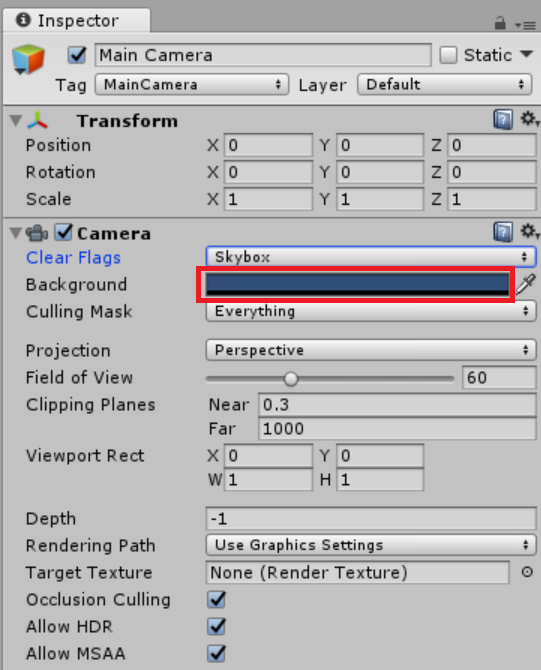The height and width of the screenshot is (670, 541).
Task: Uncheck Allow HDR
Action: [x=217, y=626]
